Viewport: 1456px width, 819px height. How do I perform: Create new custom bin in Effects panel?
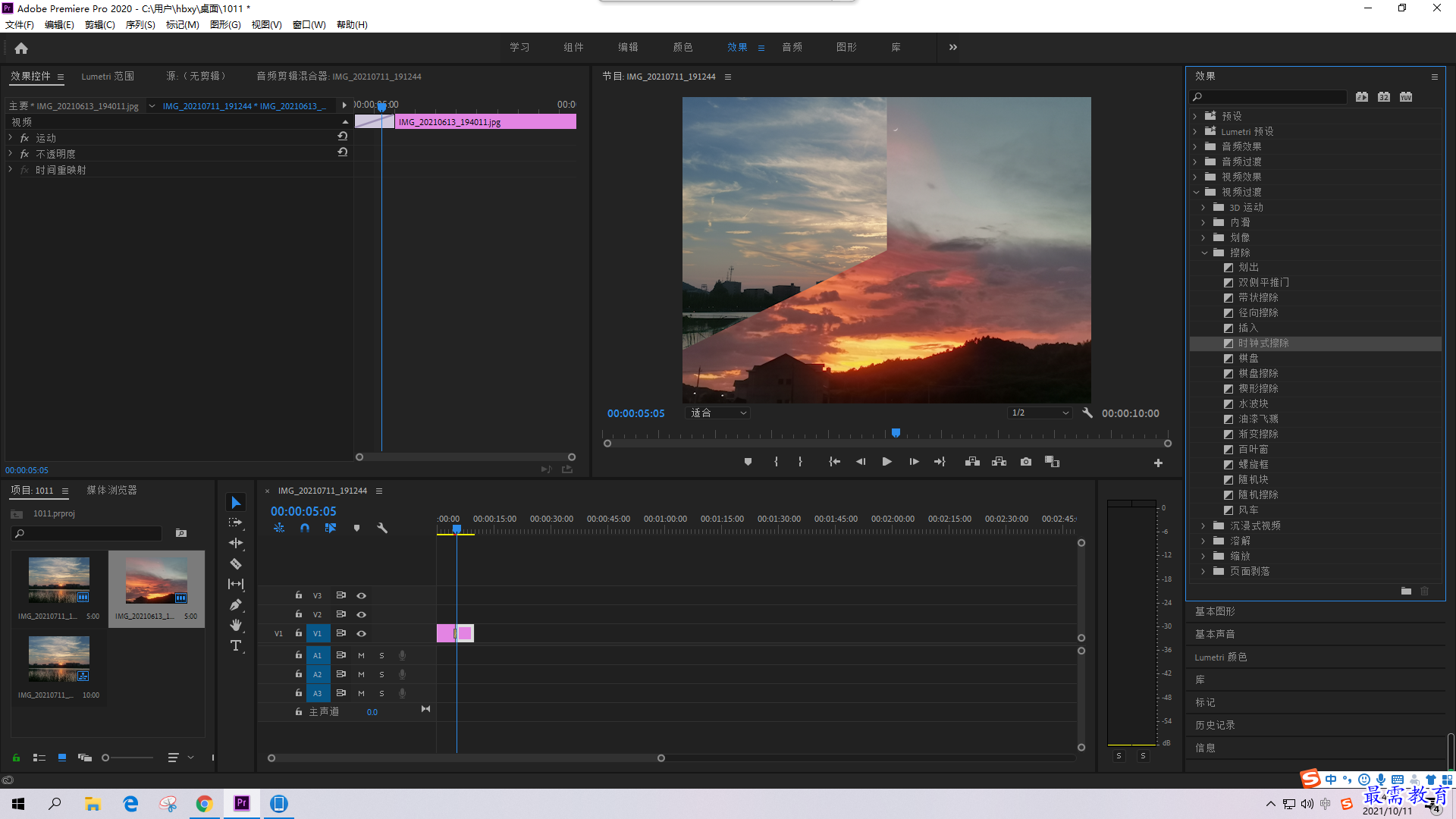(1406, 591)
